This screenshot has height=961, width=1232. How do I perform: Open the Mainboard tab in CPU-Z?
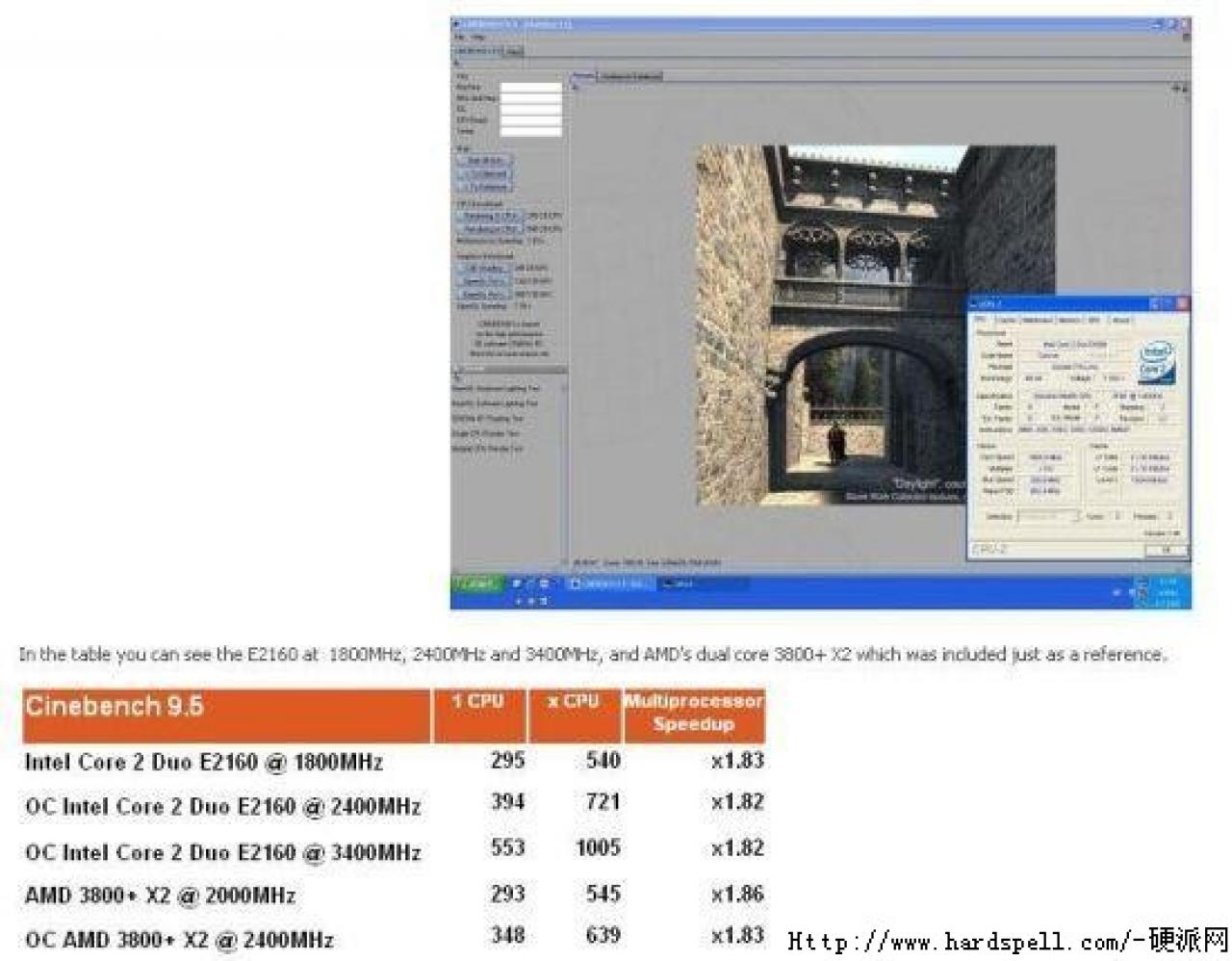click(1037, 320)
